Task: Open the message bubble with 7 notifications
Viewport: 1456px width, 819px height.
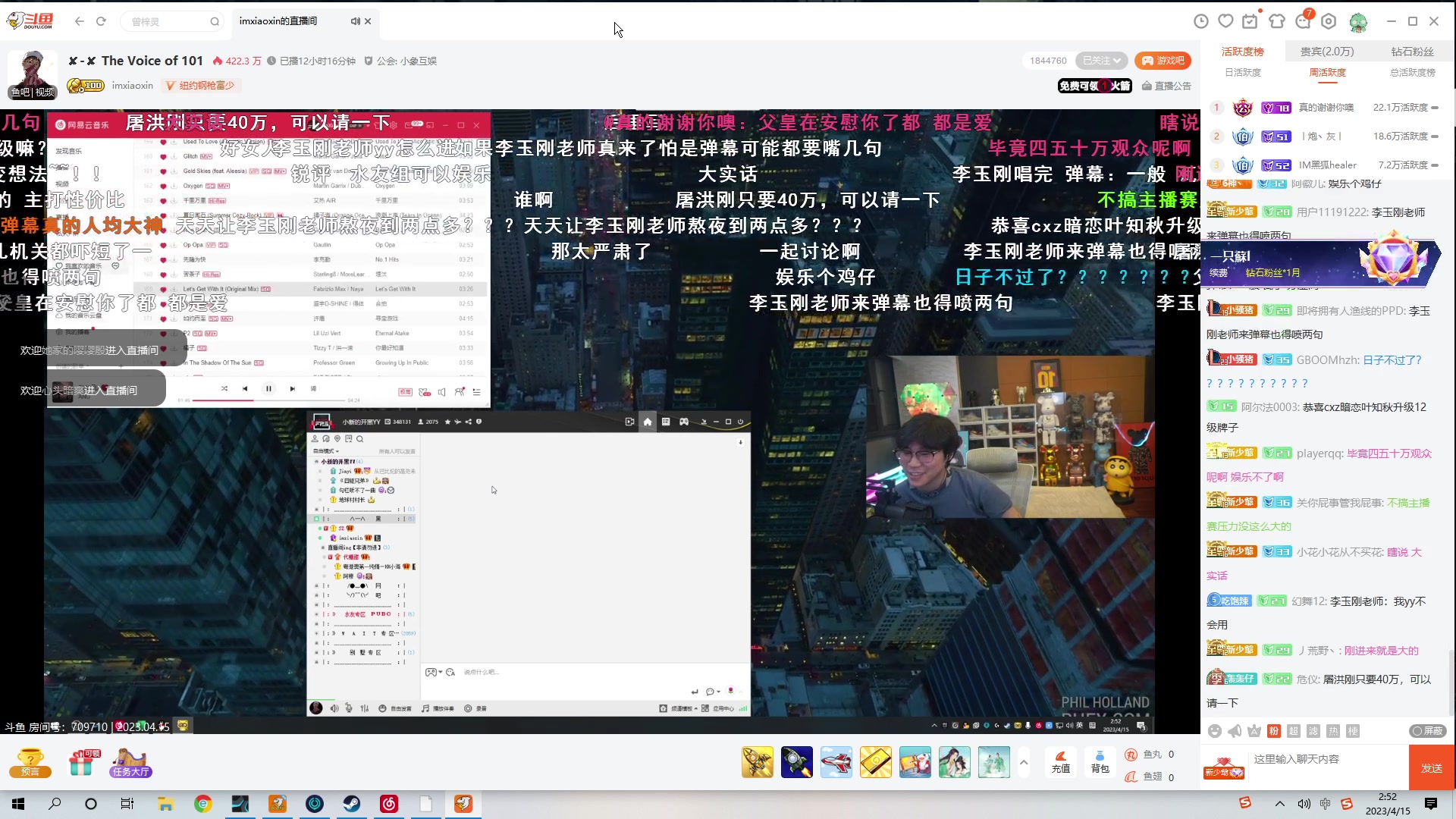Action: [1304, 21]
